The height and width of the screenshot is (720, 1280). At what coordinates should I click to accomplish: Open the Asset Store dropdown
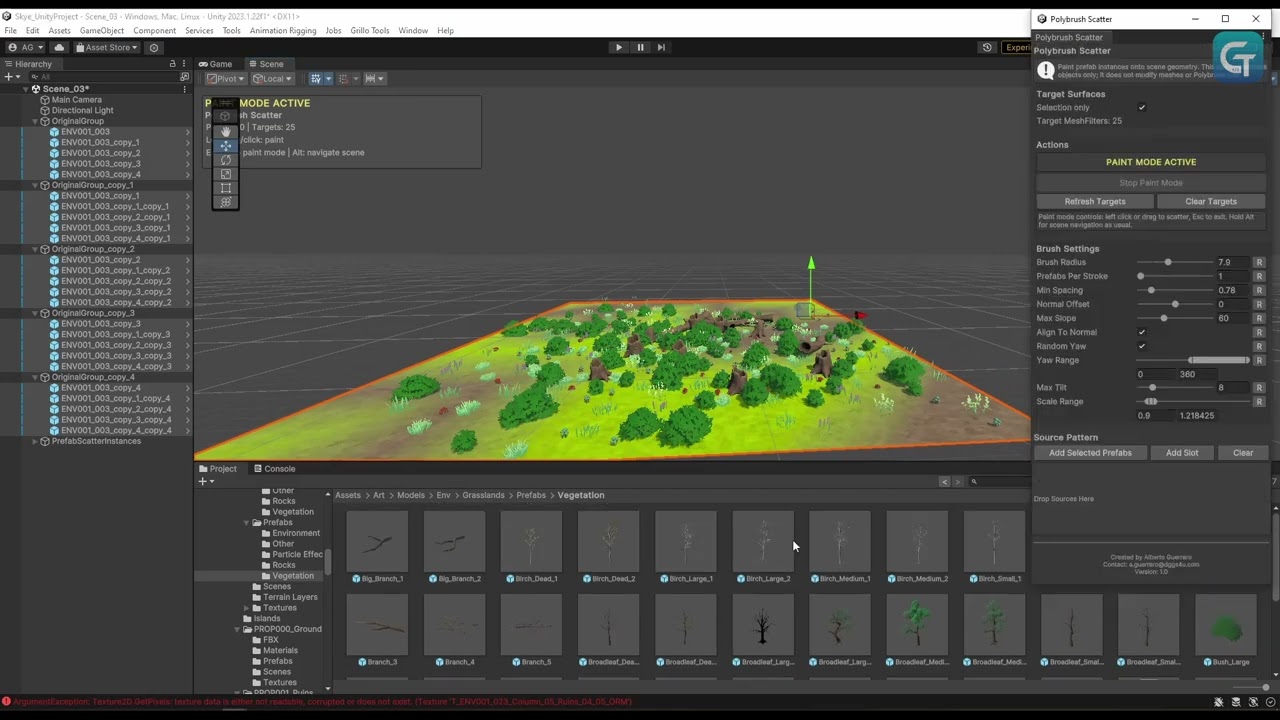click(x=107, y=47)
